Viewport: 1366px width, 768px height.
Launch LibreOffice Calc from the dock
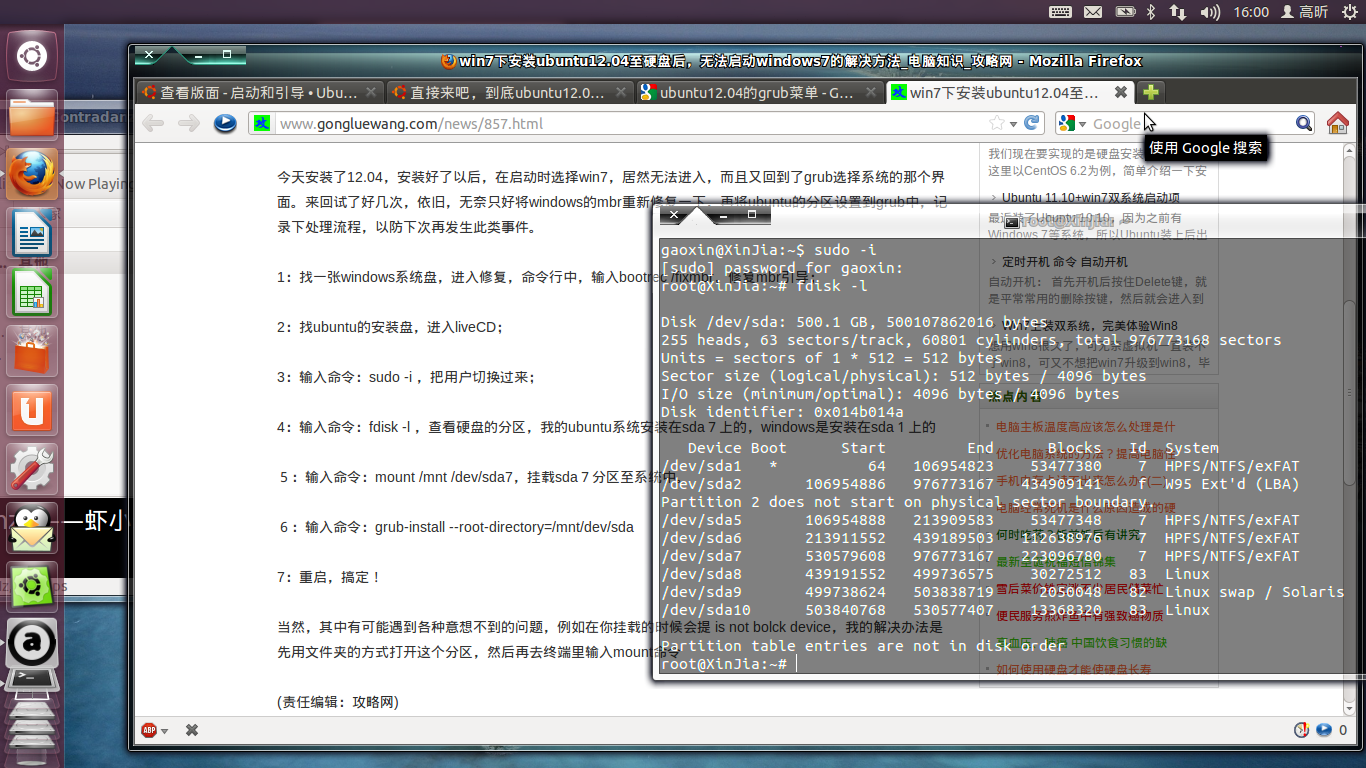[x=32, y=291]
